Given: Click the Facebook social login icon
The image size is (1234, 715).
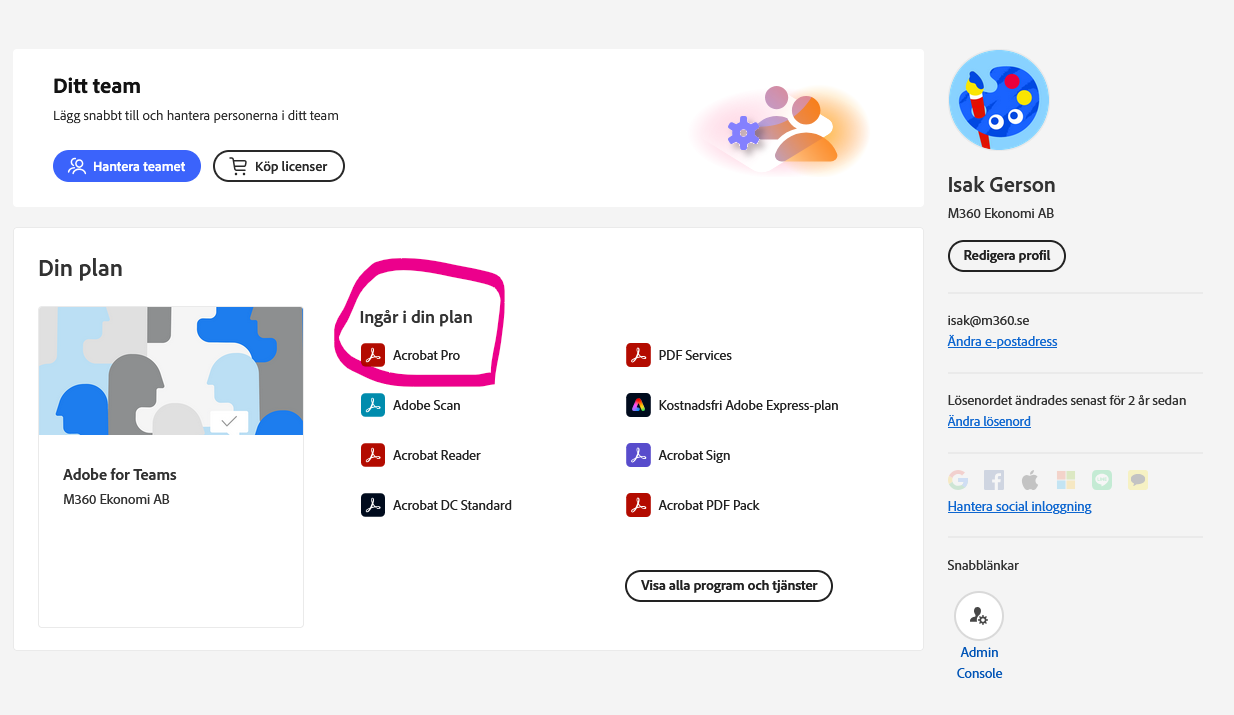Looking at the screenshot, I should [994, 480].
